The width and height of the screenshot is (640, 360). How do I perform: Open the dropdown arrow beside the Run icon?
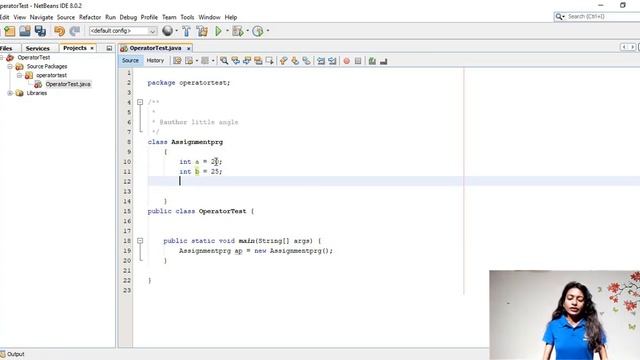click(x=227, y=31)
